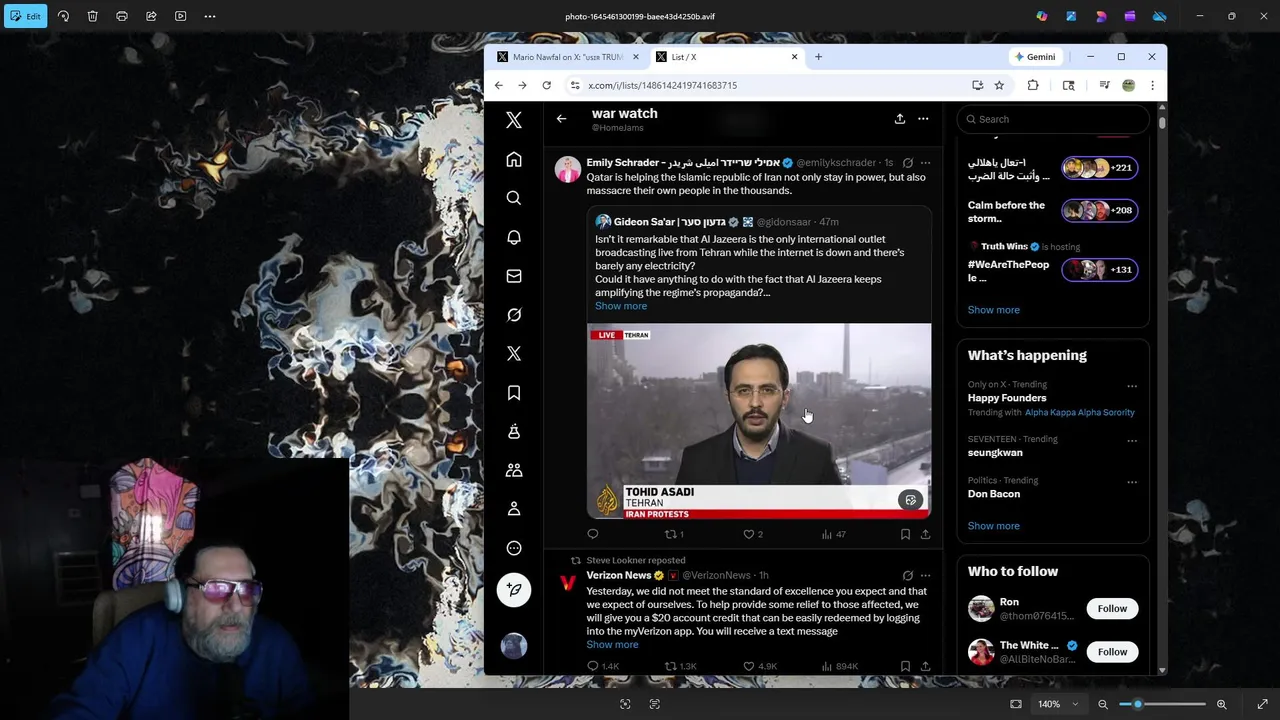
Task: Click Show more in Gideon Sa'ar quote
Action: (621, 306)
